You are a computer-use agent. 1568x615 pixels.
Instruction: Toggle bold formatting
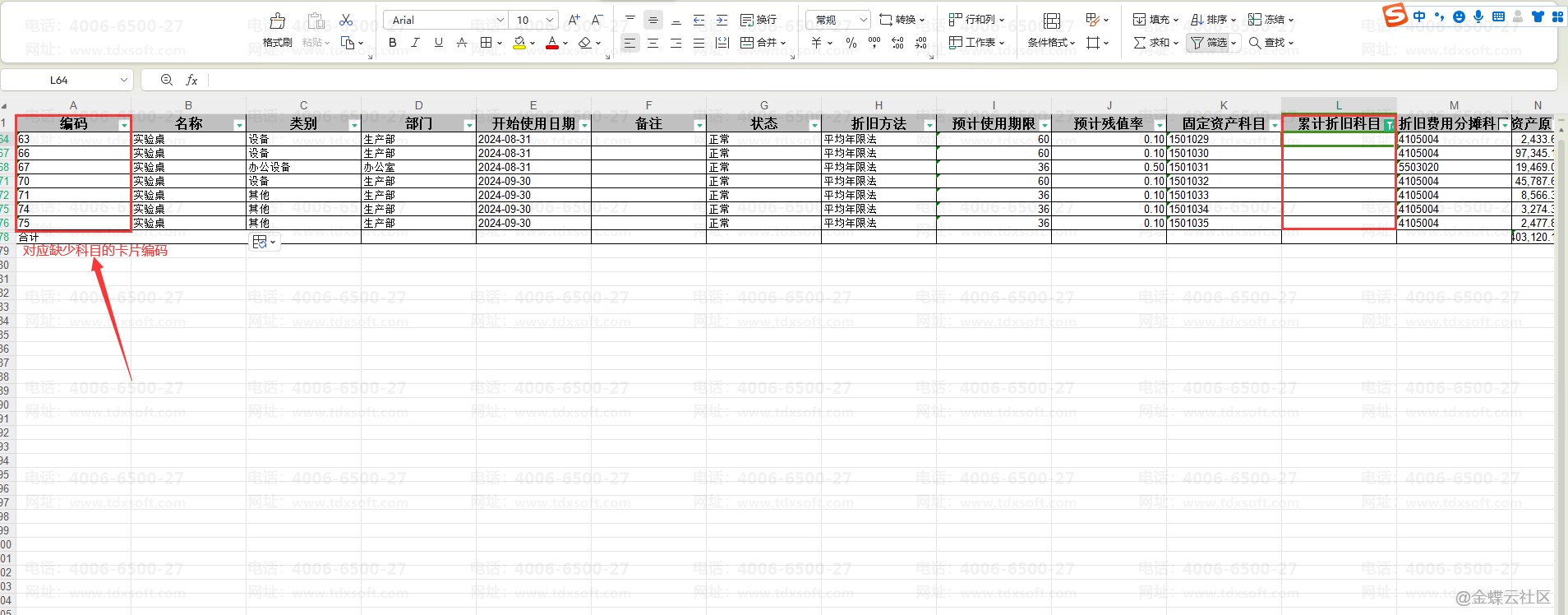pos(393,43)
